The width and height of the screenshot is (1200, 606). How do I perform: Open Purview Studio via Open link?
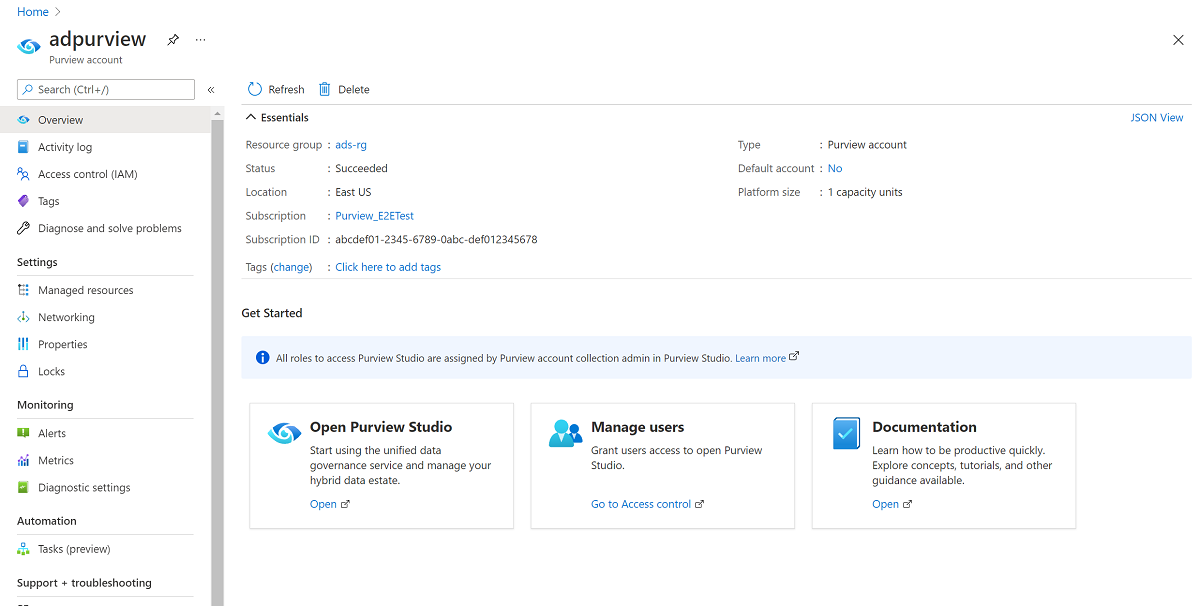[x=323, y=504]
